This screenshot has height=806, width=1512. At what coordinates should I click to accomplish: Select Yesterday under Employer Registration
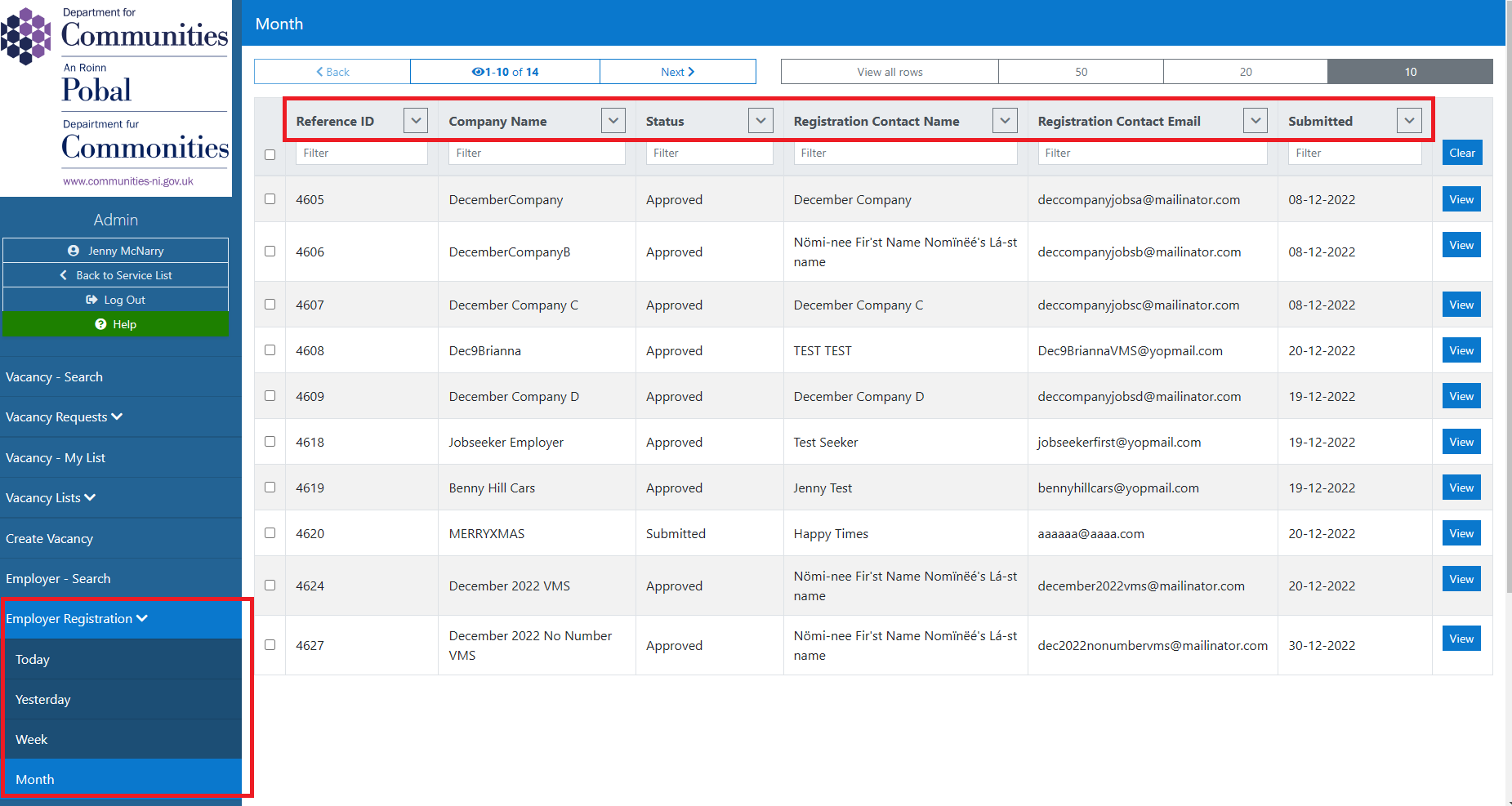click(121, 700)
